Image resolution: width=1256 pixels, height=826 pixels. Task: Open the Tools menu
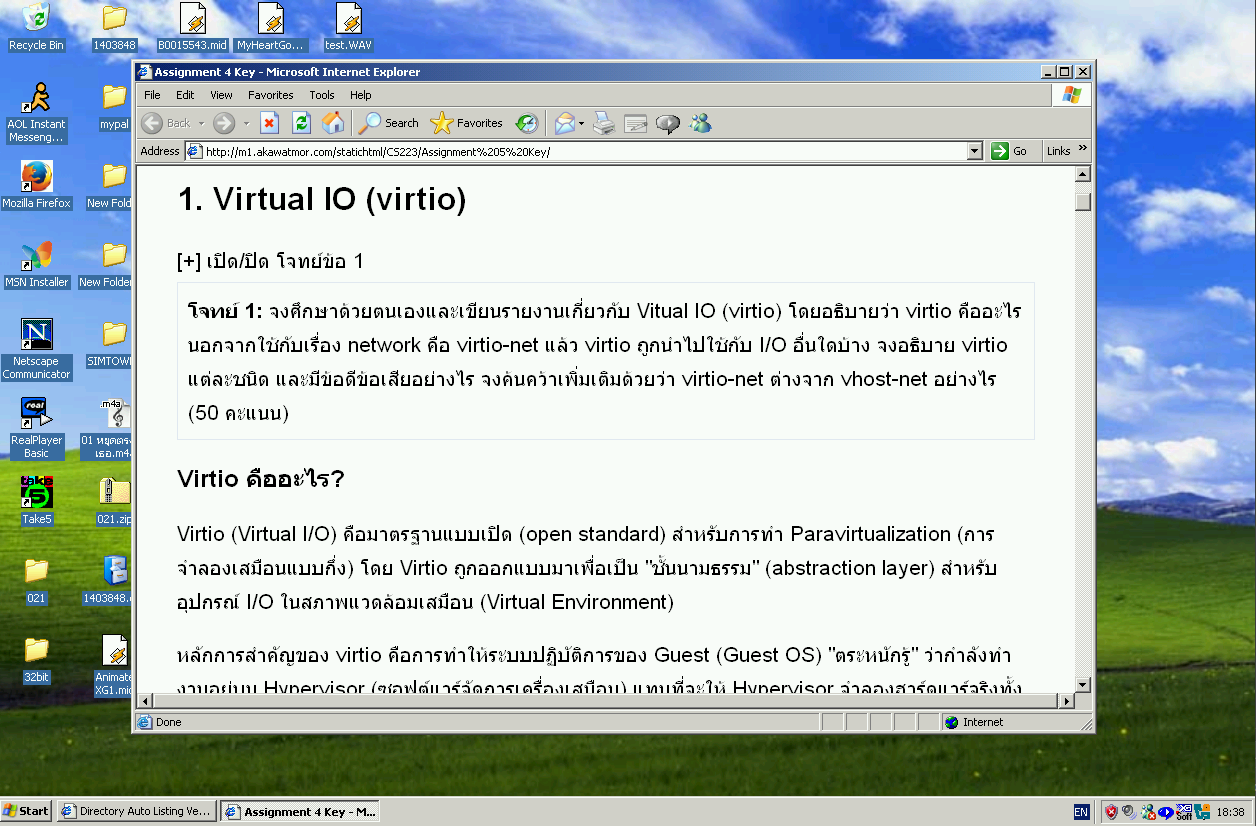pos(322,95)
